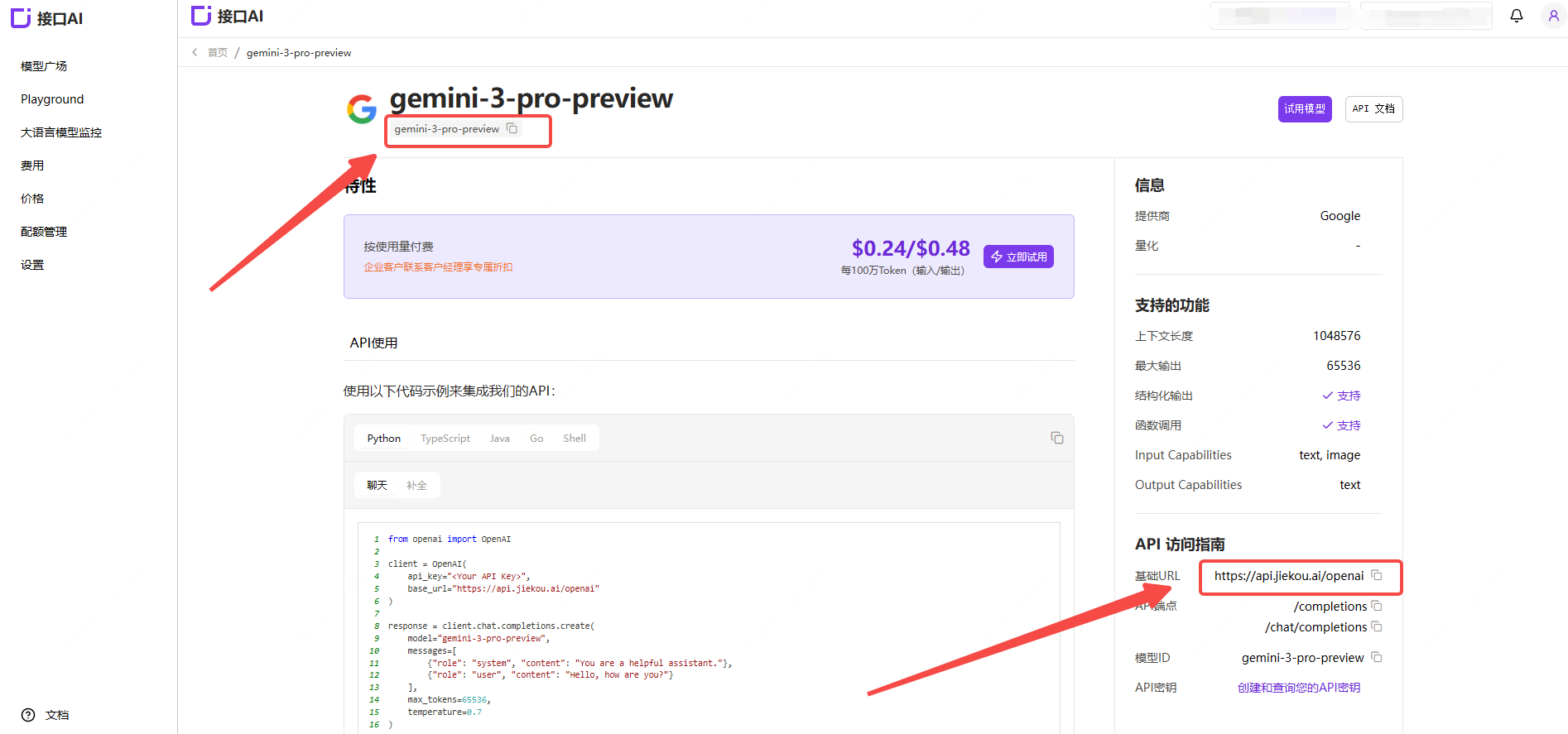The height and width of the screenshot is (734, 1568).
Task: Open 大语言模型监控 in the sidebar
Action: (x=61, y=132)
